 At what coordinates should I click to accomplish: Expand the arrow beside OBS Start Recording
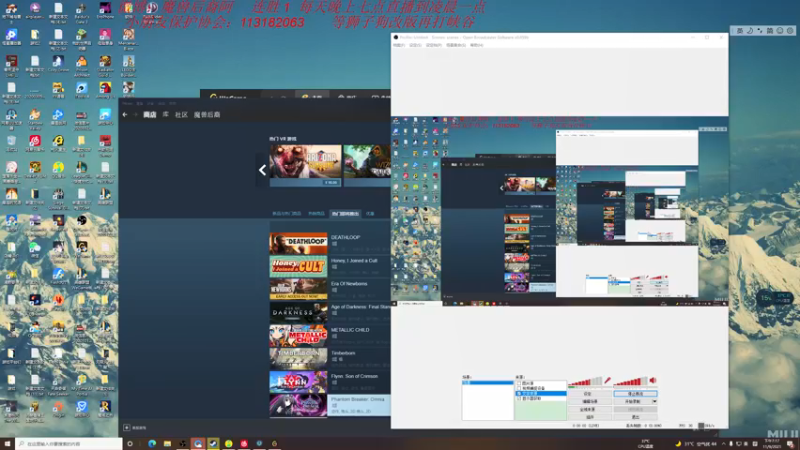655,402
